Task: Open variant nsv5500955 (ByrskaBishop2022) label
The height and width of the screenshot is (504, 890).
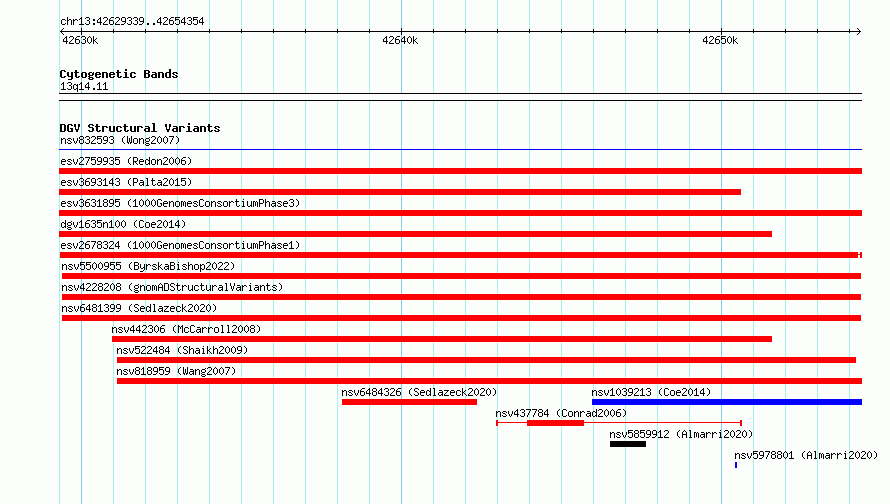Action: point(148,266)
